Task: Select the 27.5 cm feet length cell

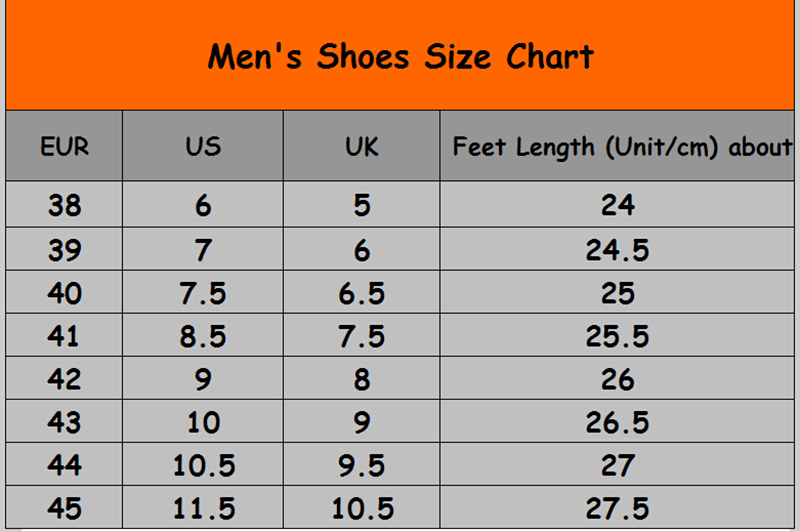Action: click(618, 508)
